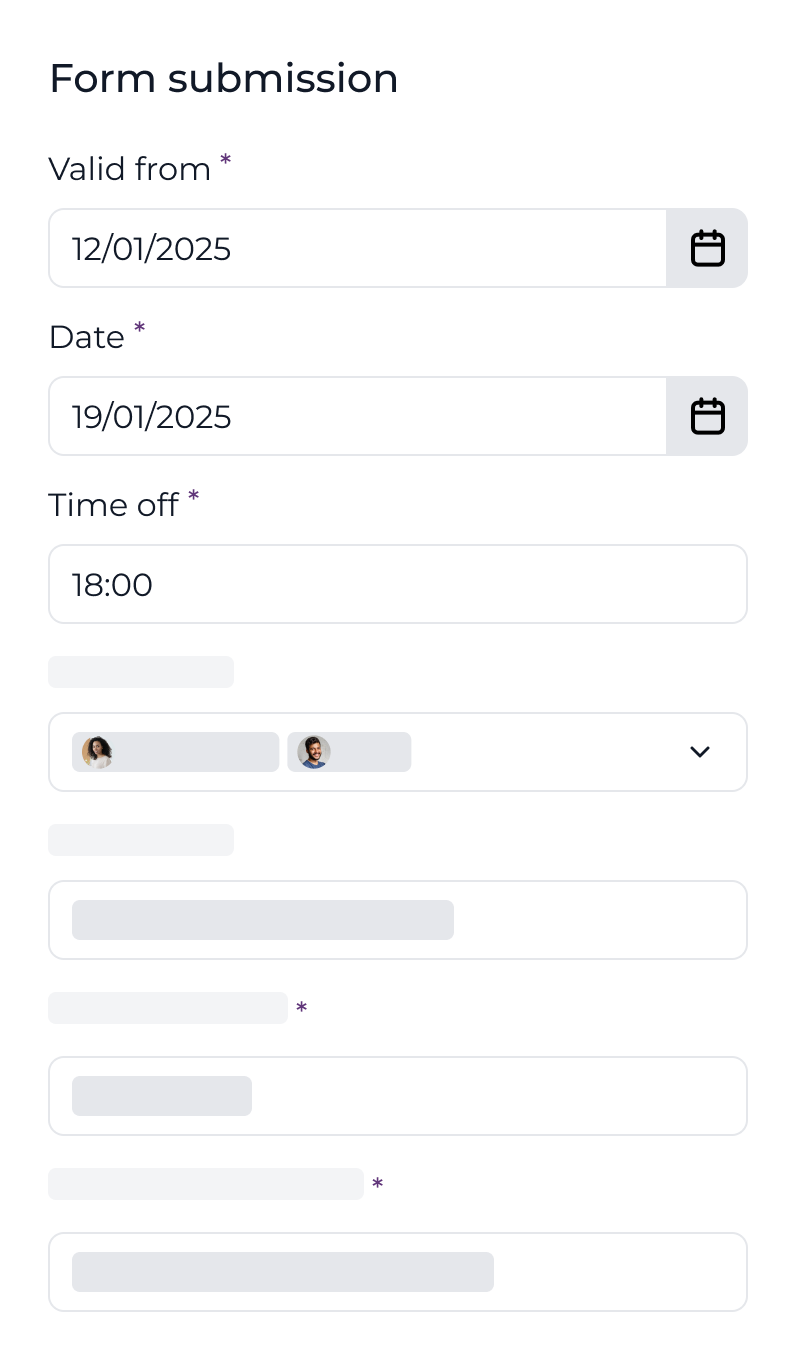
Task: Open the chevron dropdown next to the avatars
Action: click(700, 752)
